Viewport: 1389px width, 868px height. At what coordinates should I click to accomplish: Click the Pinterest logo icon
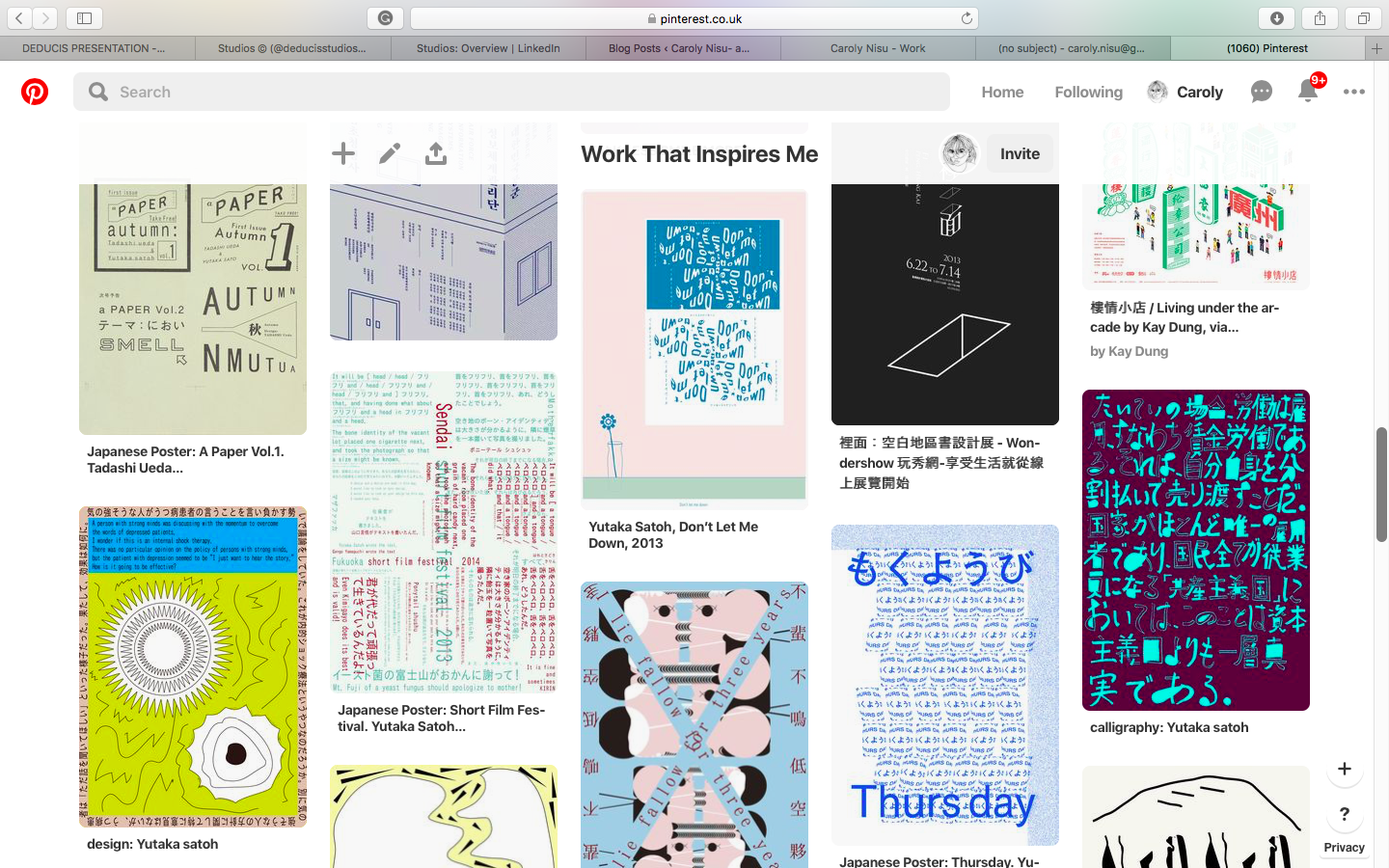pyautogui.click(x=35, y=92)
